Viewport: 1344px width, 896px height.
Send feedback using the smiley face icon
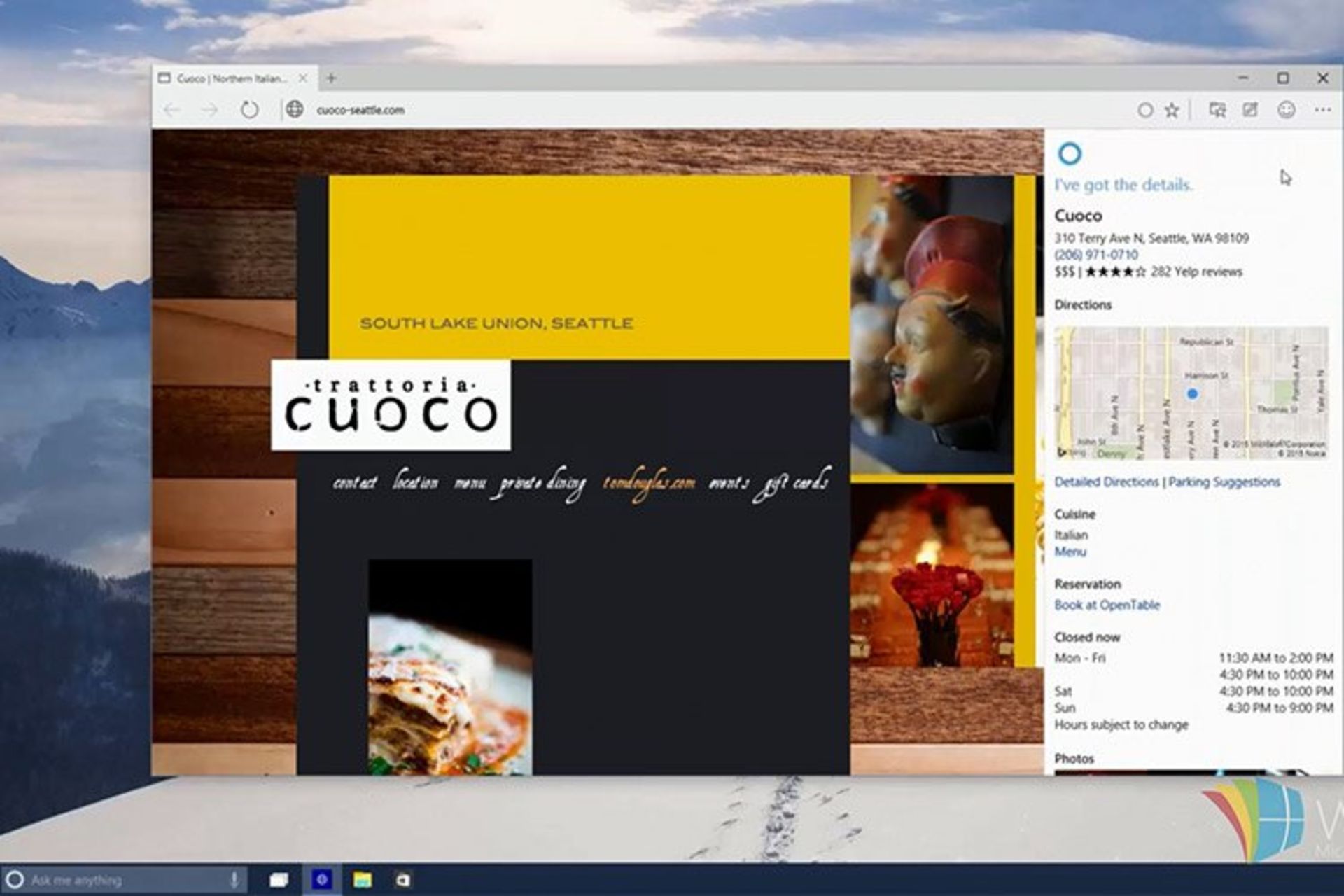(1286, 110)
